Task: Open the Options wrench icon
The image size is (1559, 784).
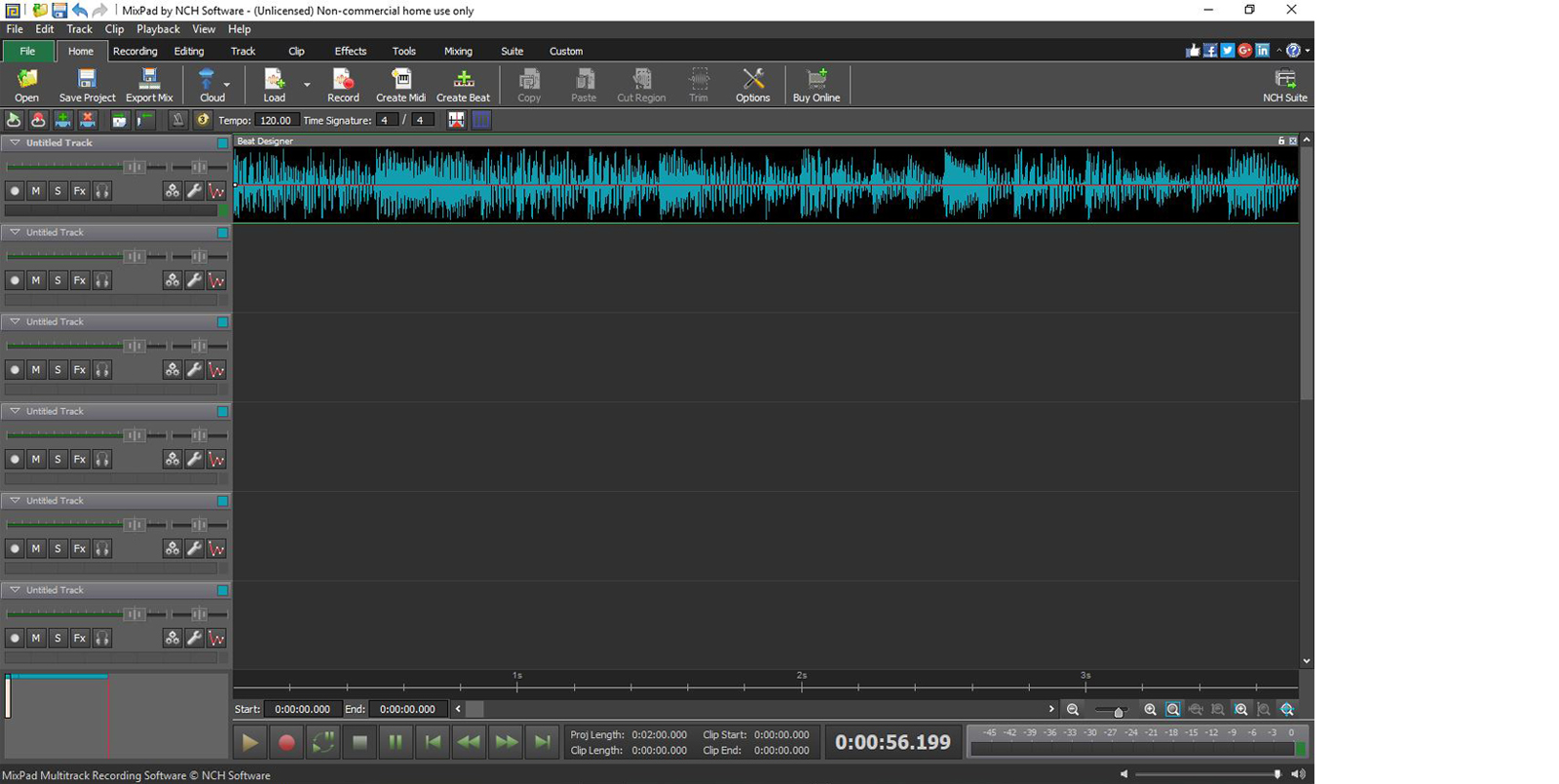Action: point(752,85)
